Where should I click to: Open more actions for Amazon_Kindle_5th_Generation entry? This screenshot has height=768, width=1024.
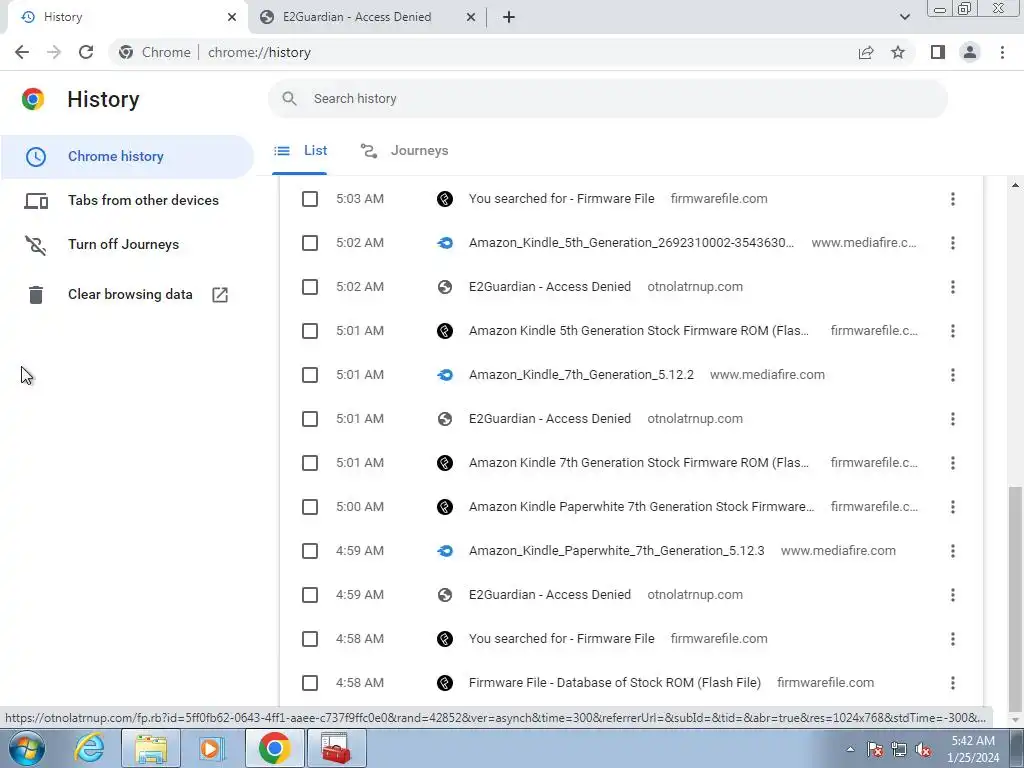pos(953,243)
